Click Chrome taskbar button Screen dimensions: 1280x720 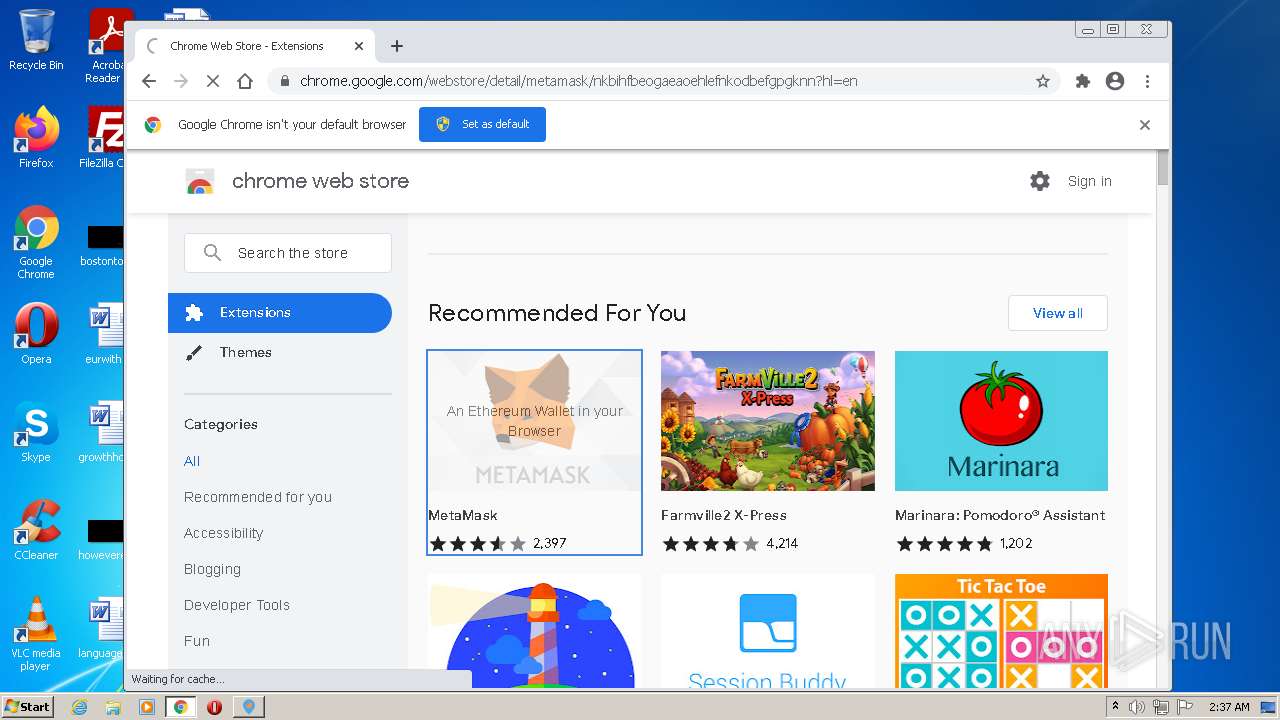pyautogui.click(x=181, y=707)
